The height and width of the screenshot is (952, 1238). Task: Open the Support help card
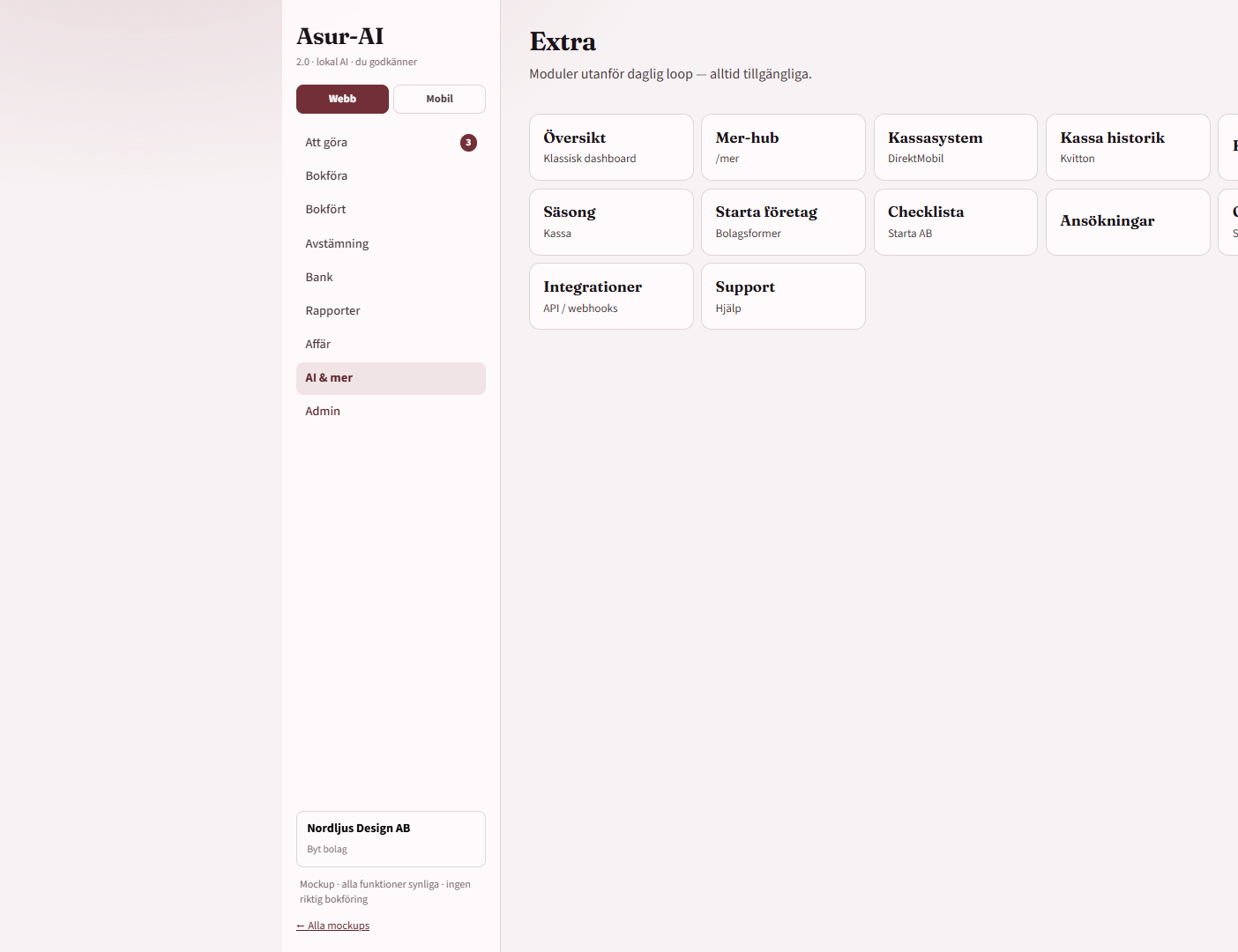click(x=783, y=296)
